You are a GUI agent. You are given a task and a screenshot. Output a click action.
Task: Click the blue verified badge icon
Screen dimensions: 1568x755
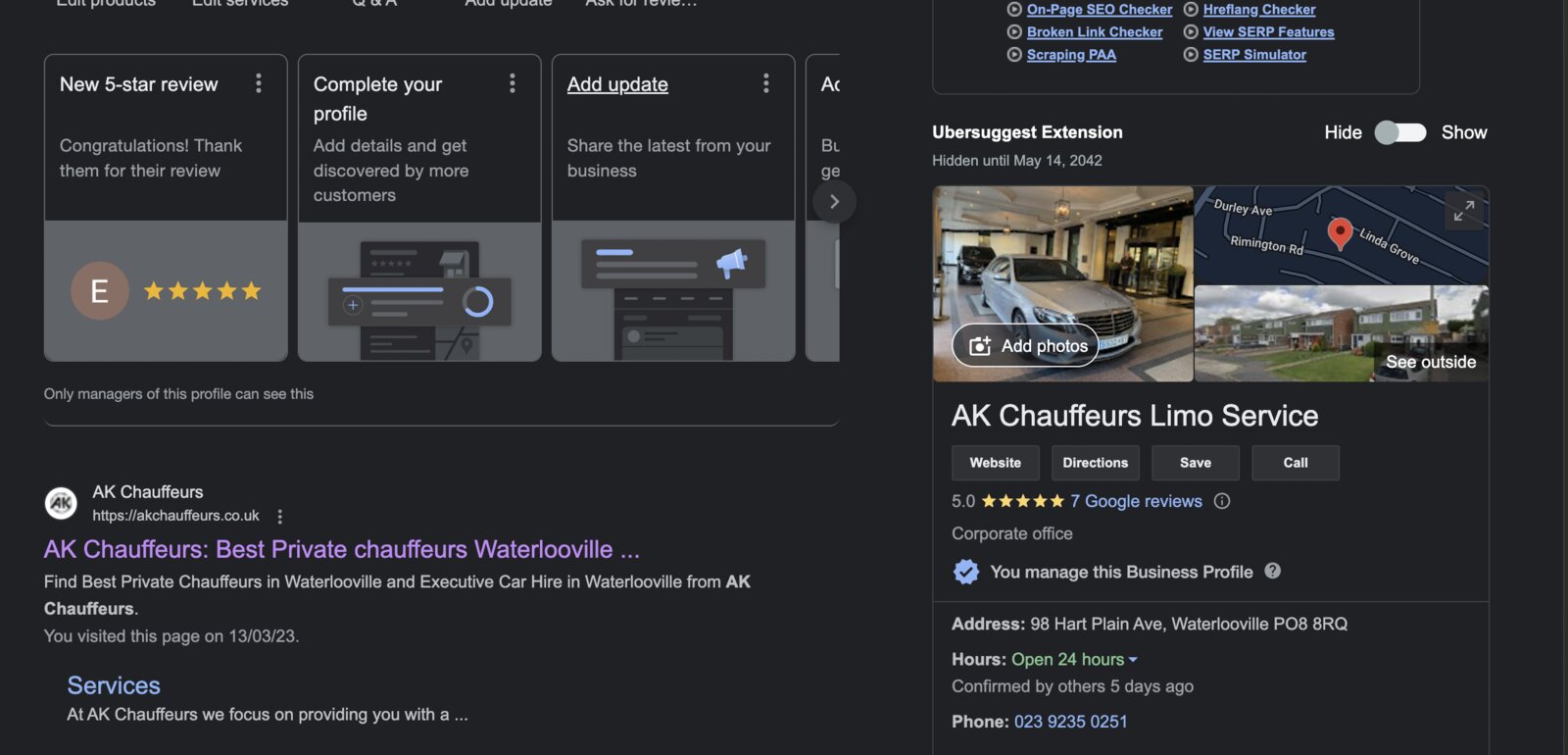point(966,572)
